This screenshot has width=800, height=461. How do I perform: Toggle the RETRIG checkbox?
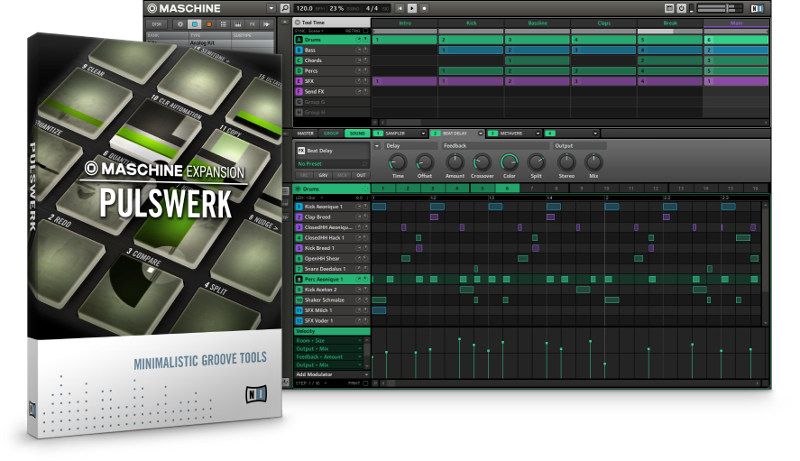[x=365, y=31]
